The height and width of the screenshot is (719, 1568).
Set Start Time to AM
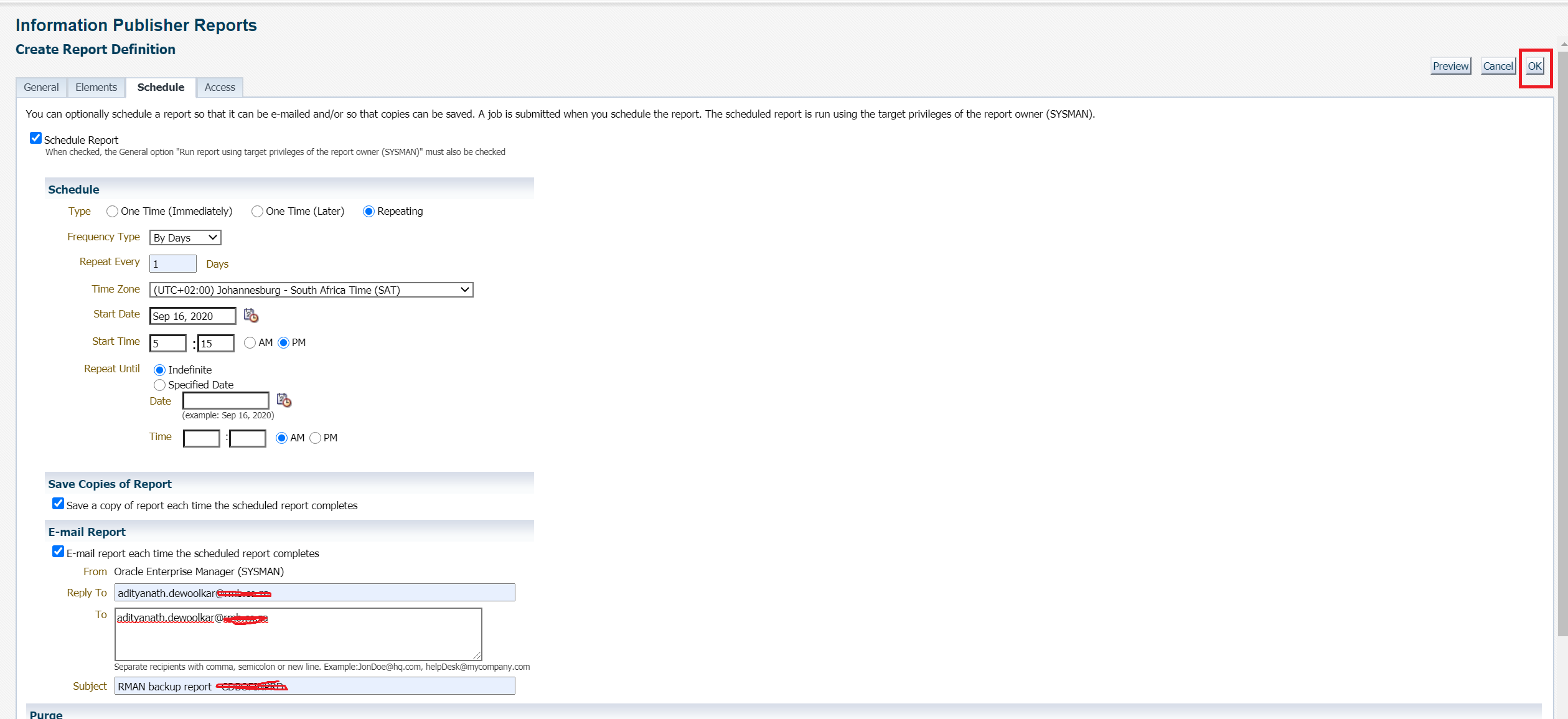click(x=250, y=343)
